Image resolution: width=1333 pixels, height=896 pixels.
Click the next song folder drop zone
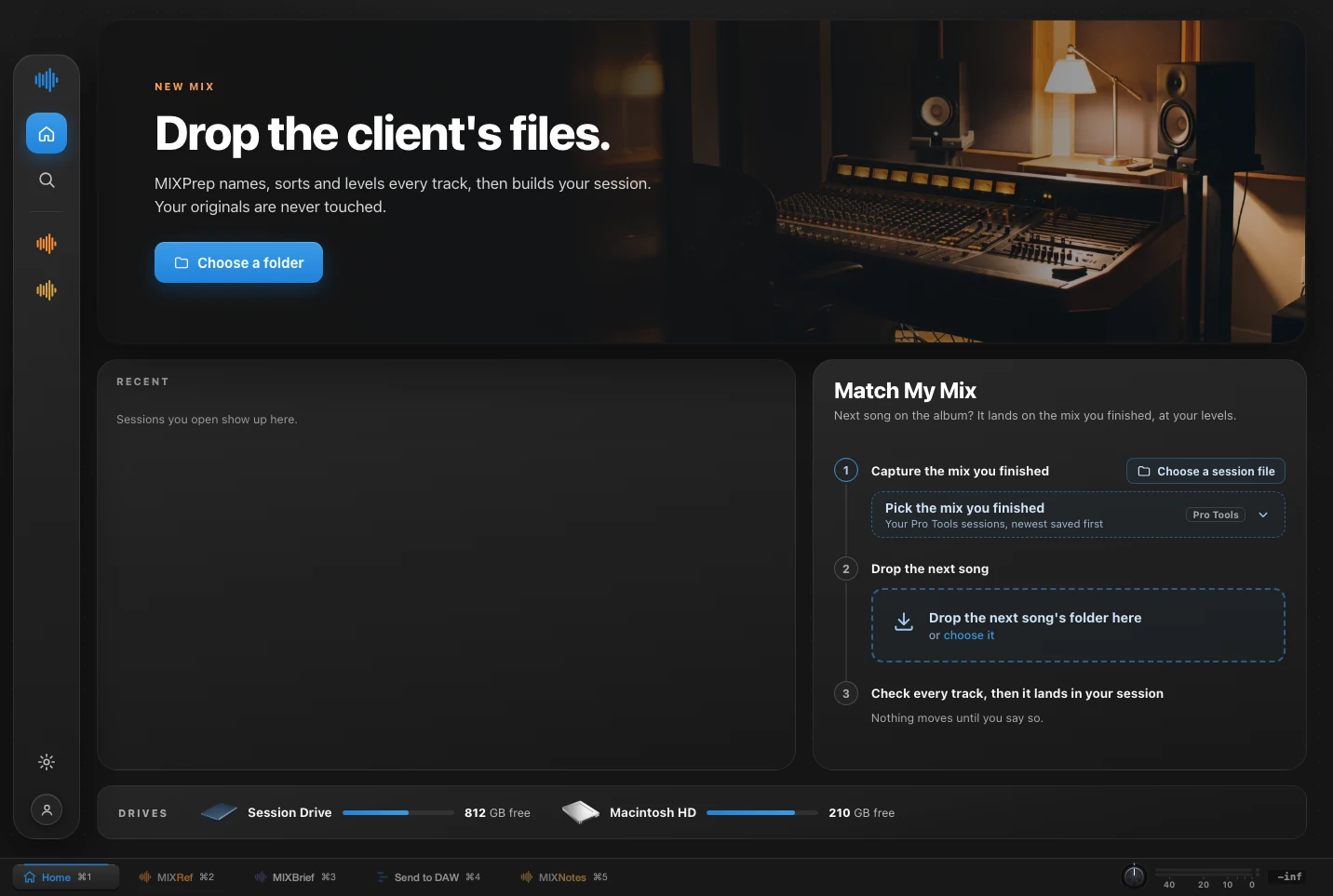pos(1078,625)
